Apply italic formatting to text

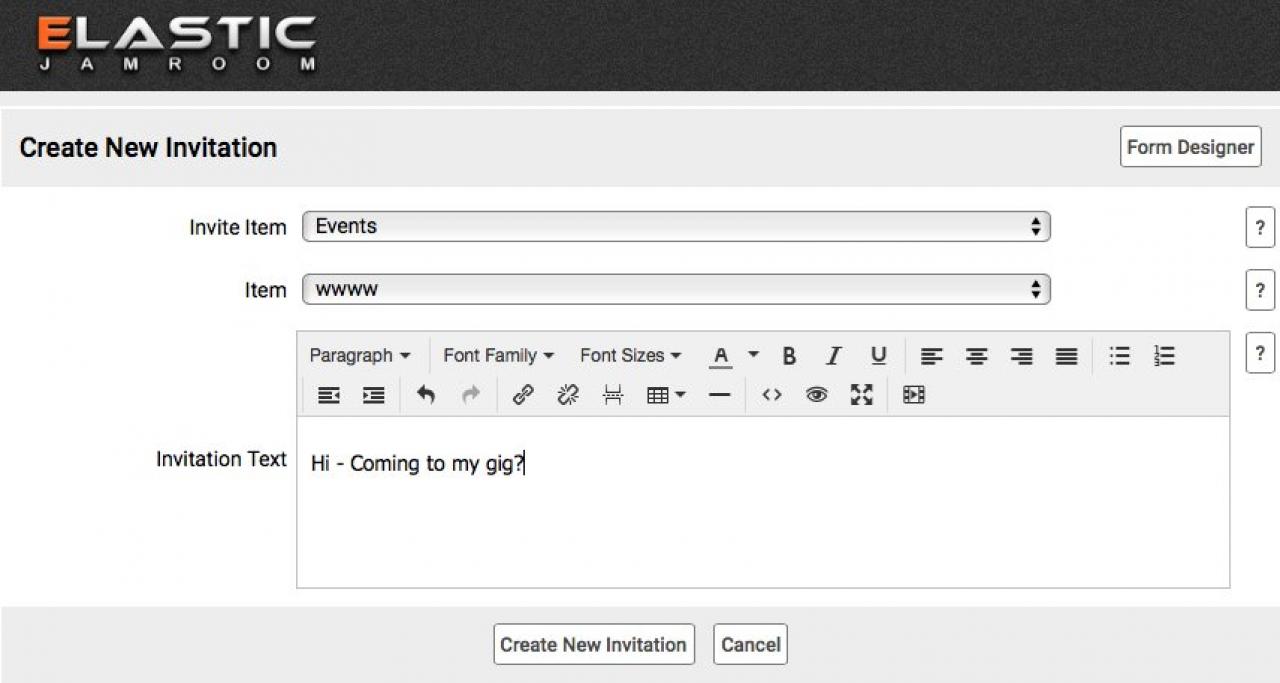pos(833,356)
